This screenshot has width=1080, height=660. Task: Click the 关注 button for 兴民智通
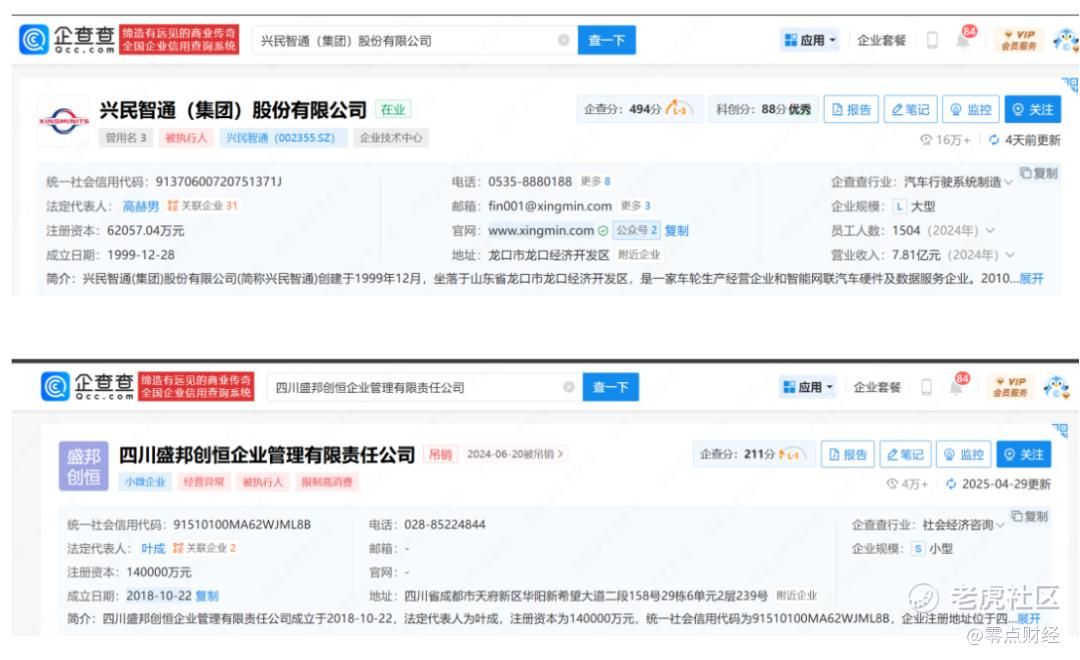1032,109
